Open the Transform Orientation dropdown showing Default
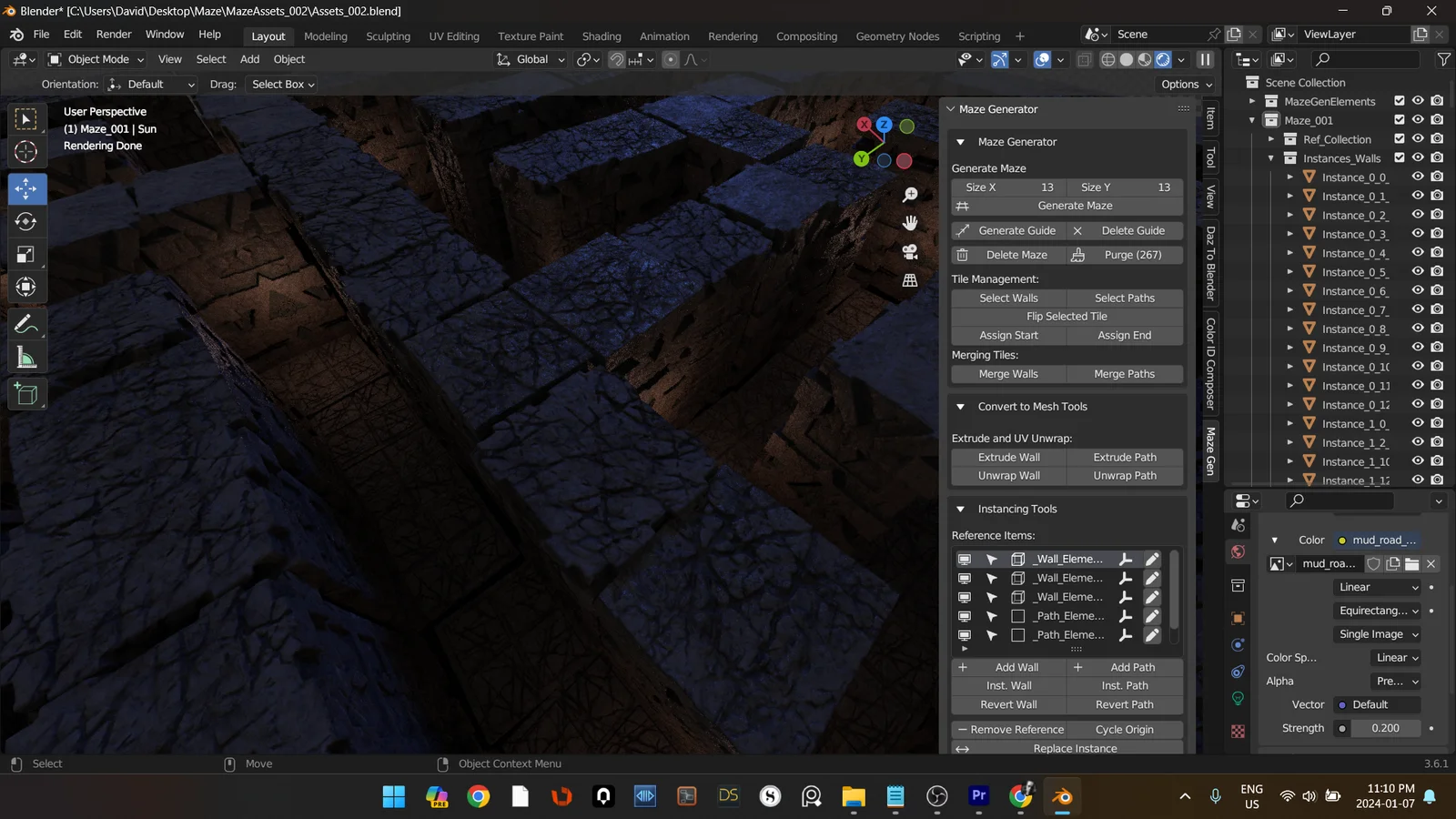 click(151, 84)
